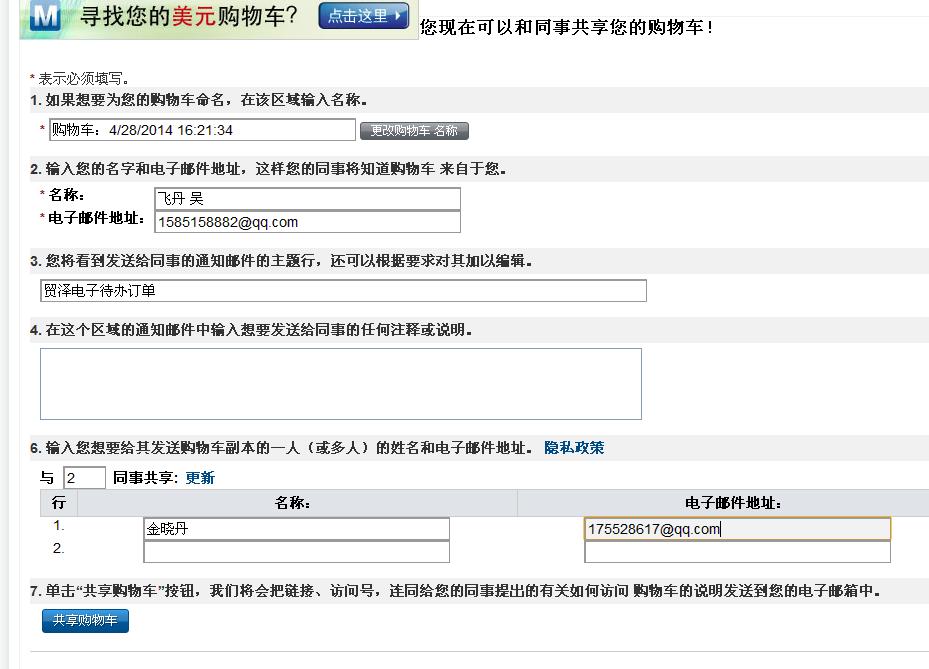Image resolution: width=929 pixels, height=669 pixels.
Task: Click the cart name input field
Action: [202, 130]
